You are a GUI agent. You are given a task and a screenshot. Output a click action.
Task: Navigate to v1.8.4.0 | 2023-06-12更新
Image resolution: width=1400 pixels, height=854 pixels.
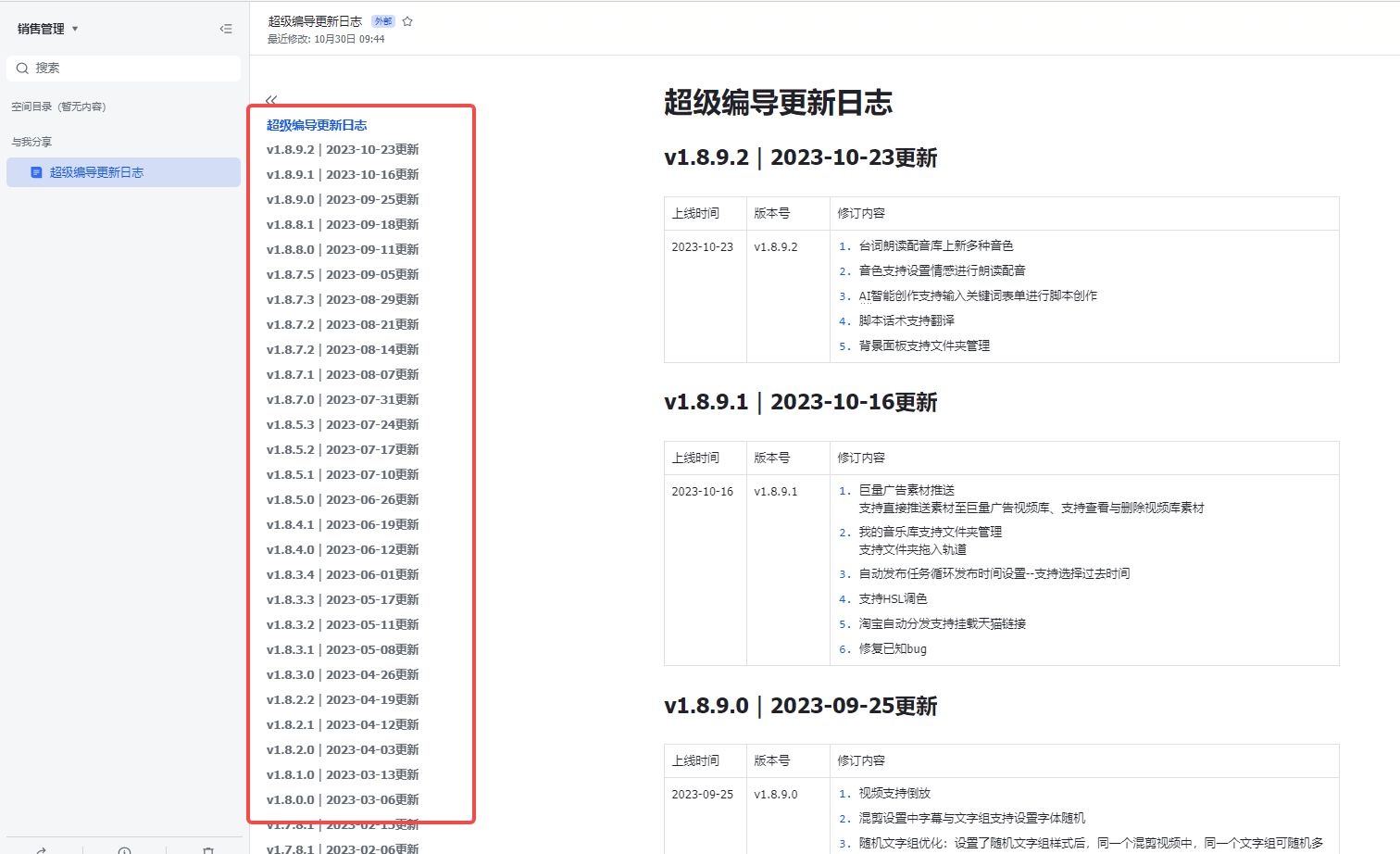pos(343,549)
